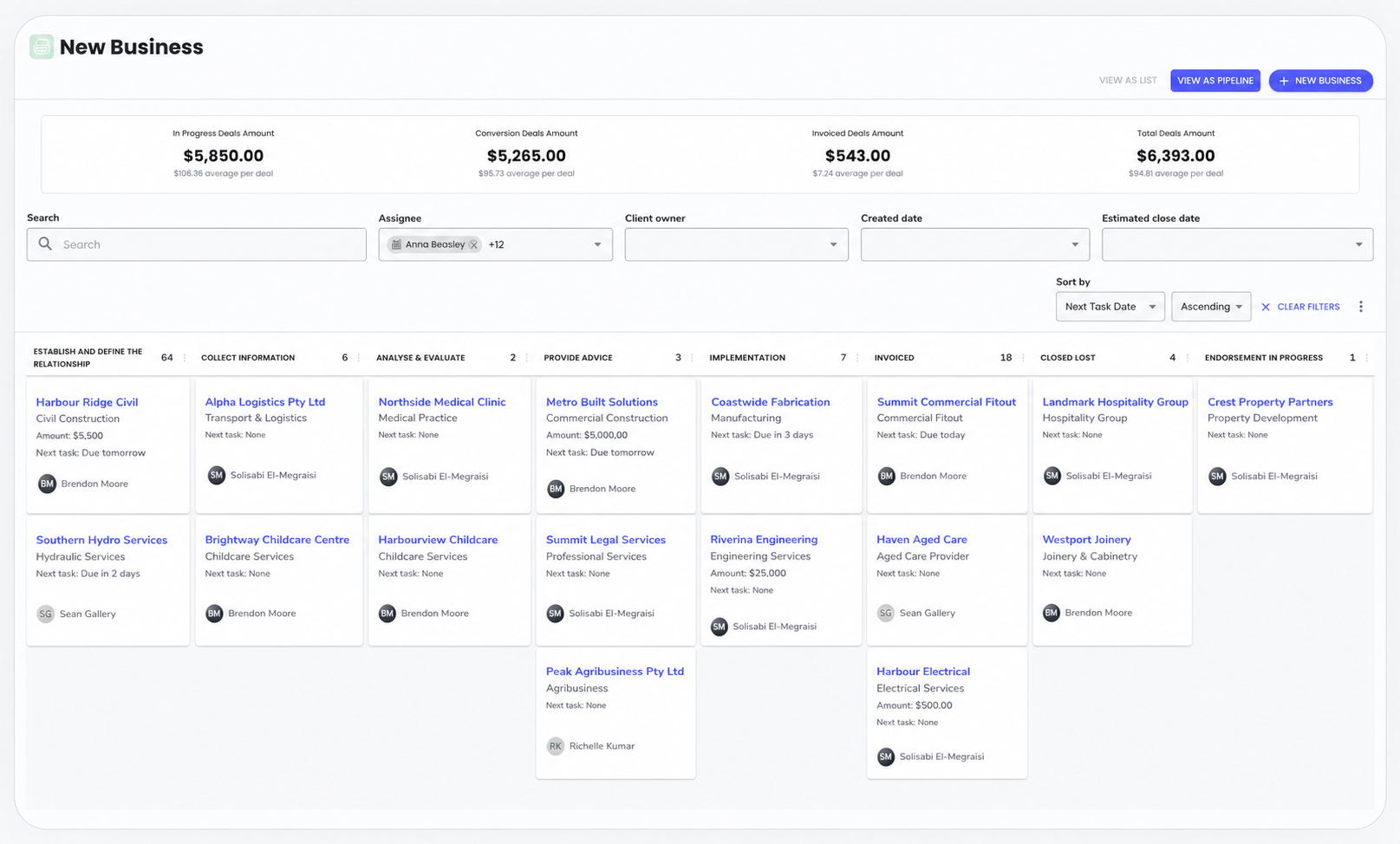Open the Analyse & Evaluate column options menu

click(x=526, y=358)
